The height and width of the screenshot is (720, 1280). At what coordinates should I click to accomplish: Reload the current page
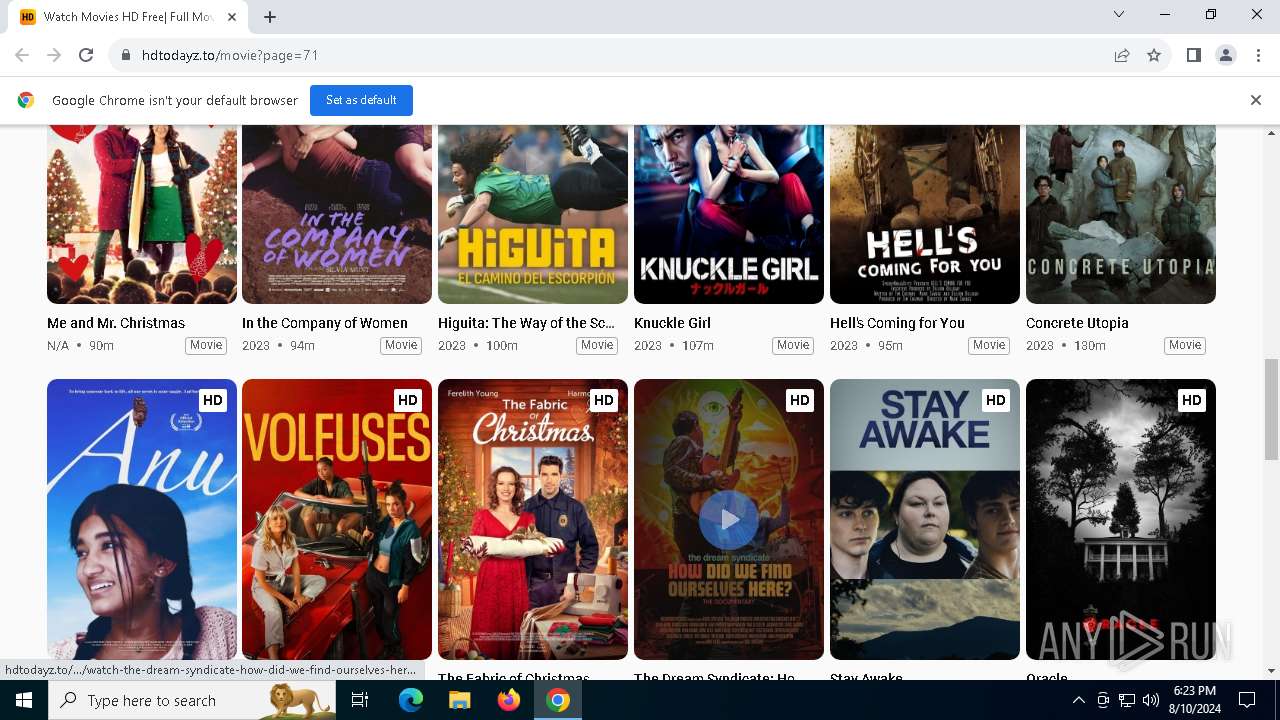tap(86, 55)
